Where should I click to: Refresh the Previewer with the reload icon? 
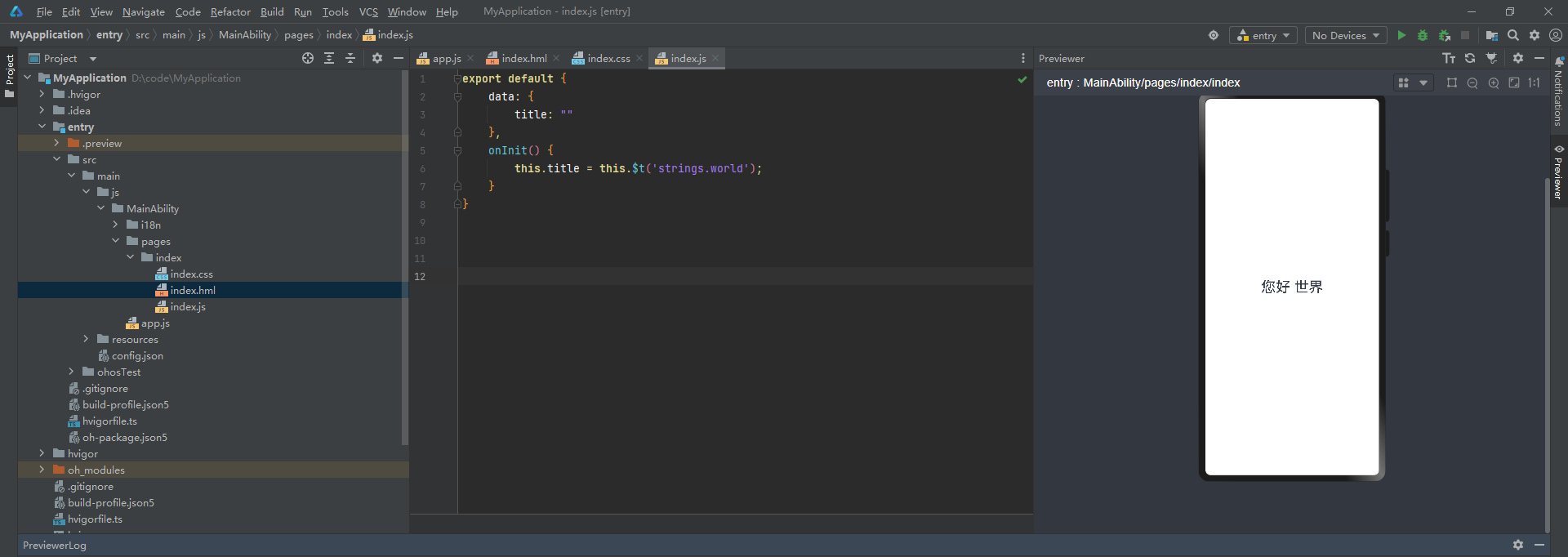1470,58
